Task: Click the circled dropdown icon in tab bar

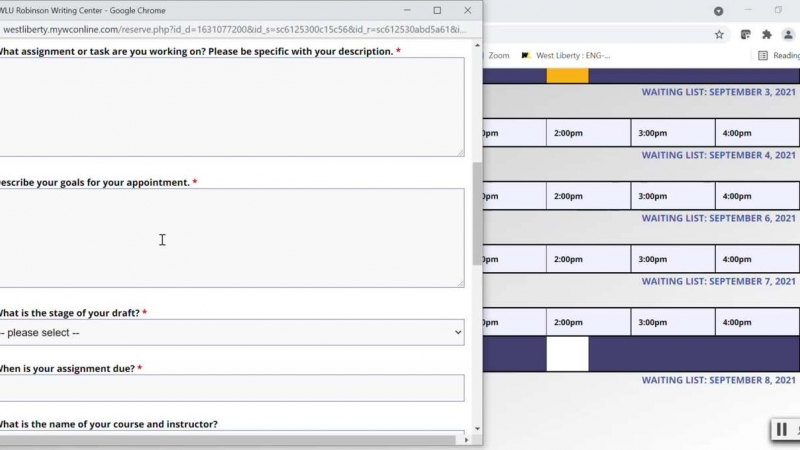Action: click(x=718, y=11)
